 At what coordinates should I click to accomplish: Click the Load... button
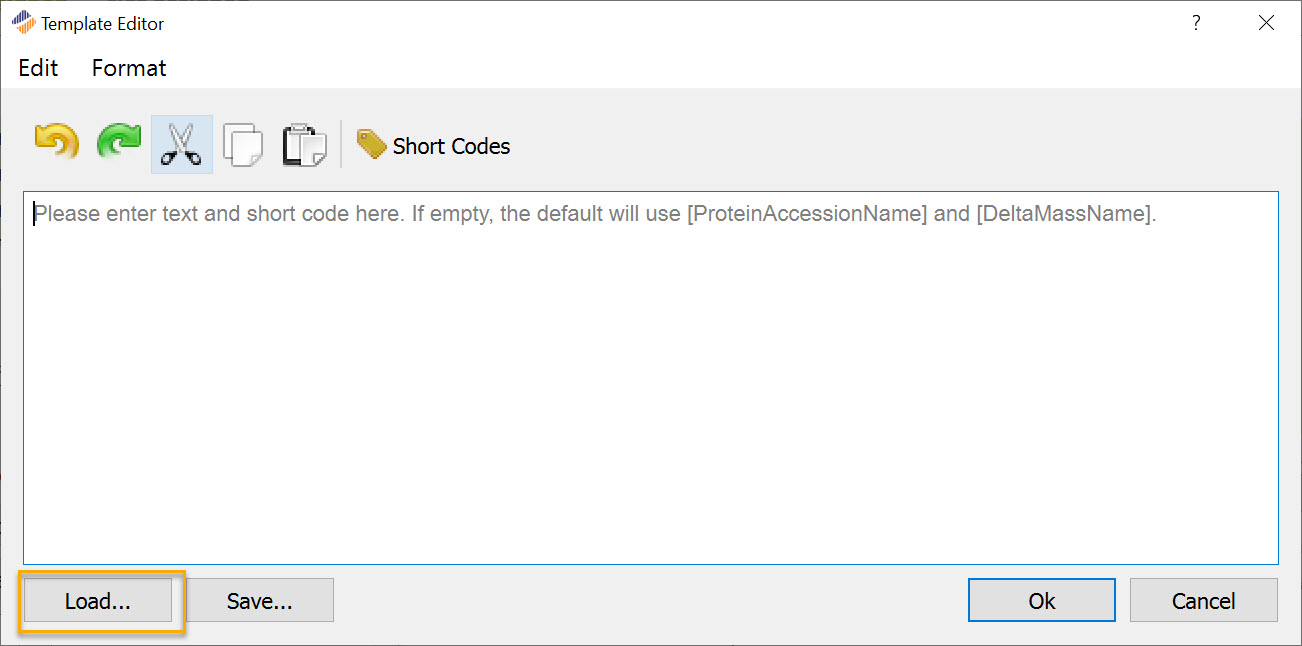click(x=98, y=601)
